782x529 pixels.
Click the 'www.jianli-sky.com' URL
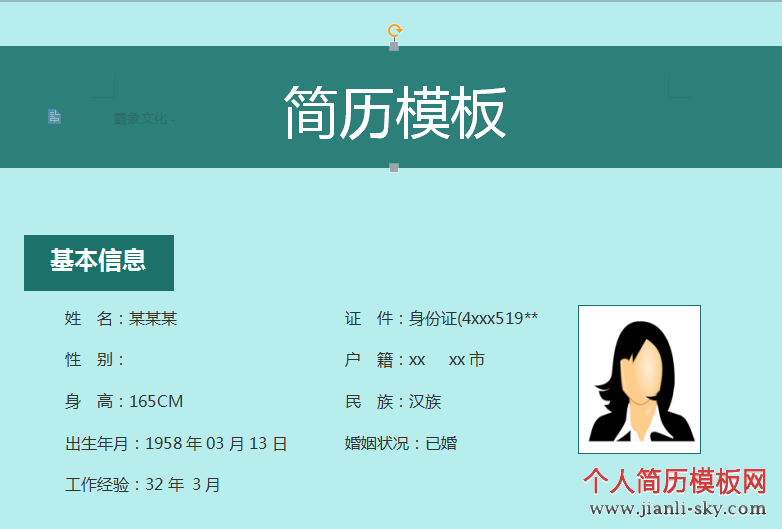(x=677, y=509)
